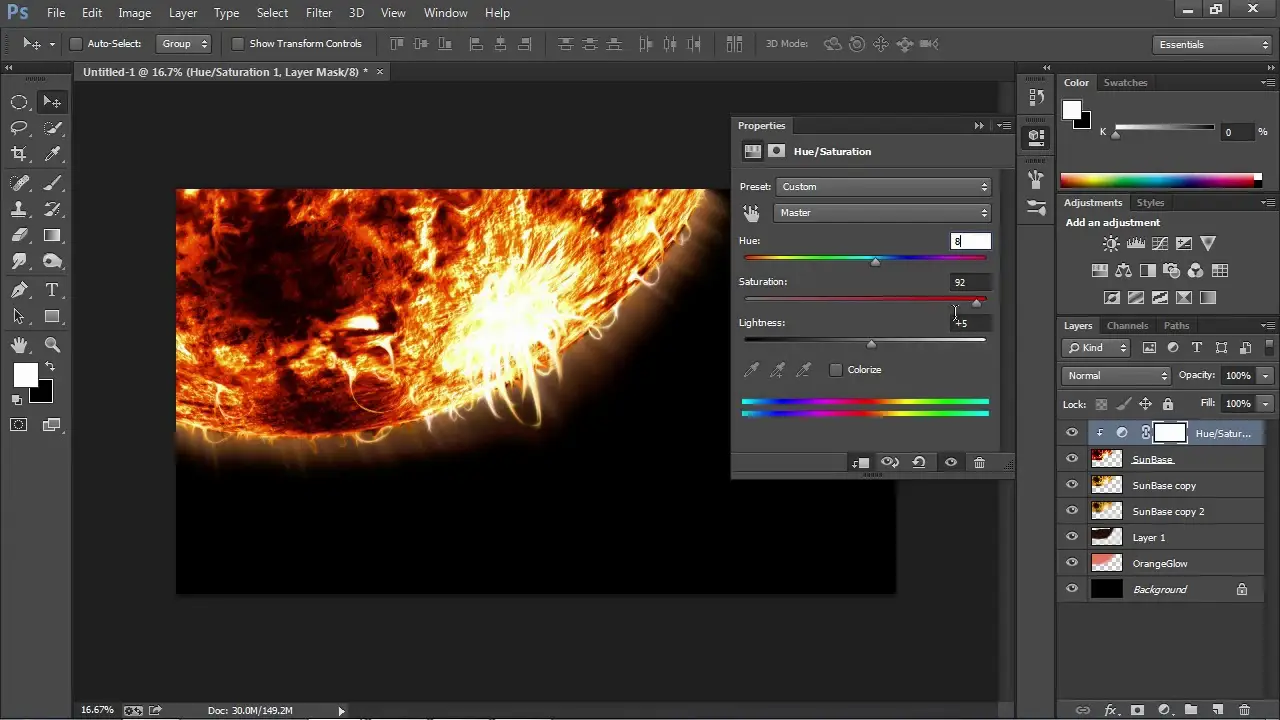
Task: Toggle the Auto-Select checkbox
Action: click(76, 44)
